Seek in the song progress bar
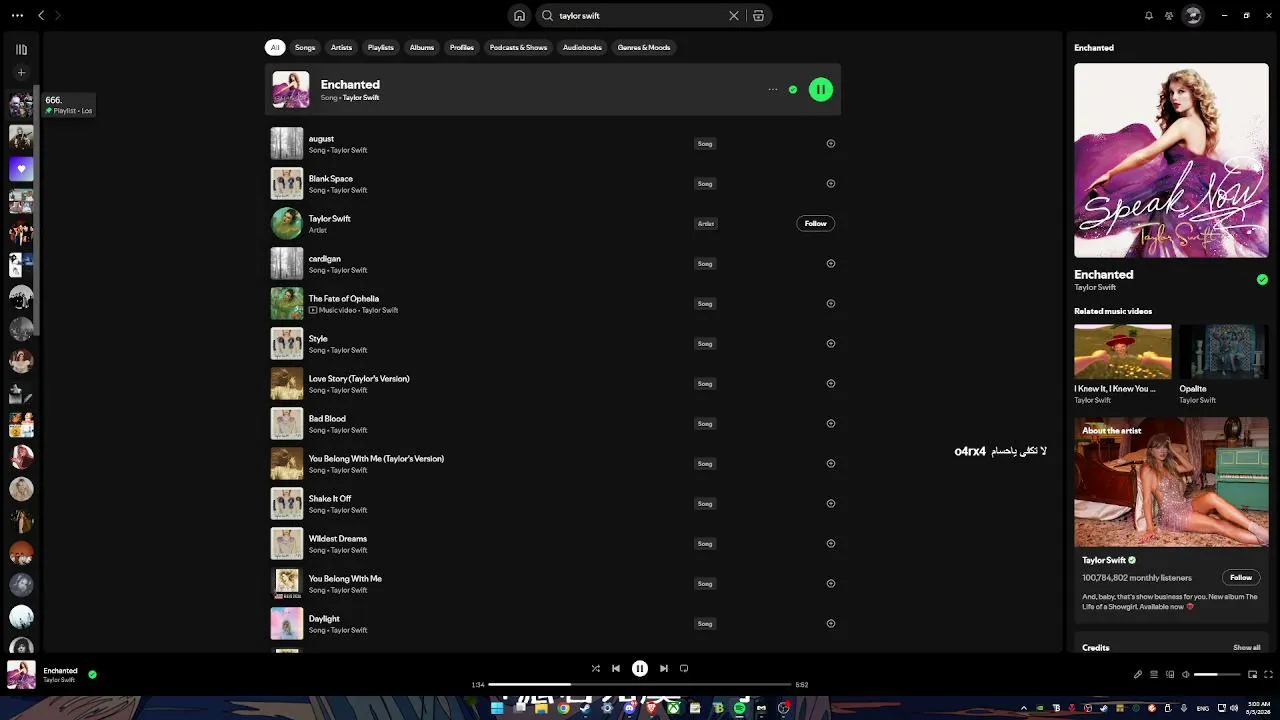Viewport: 1280px width, 720px height. (x=640, y=685)
